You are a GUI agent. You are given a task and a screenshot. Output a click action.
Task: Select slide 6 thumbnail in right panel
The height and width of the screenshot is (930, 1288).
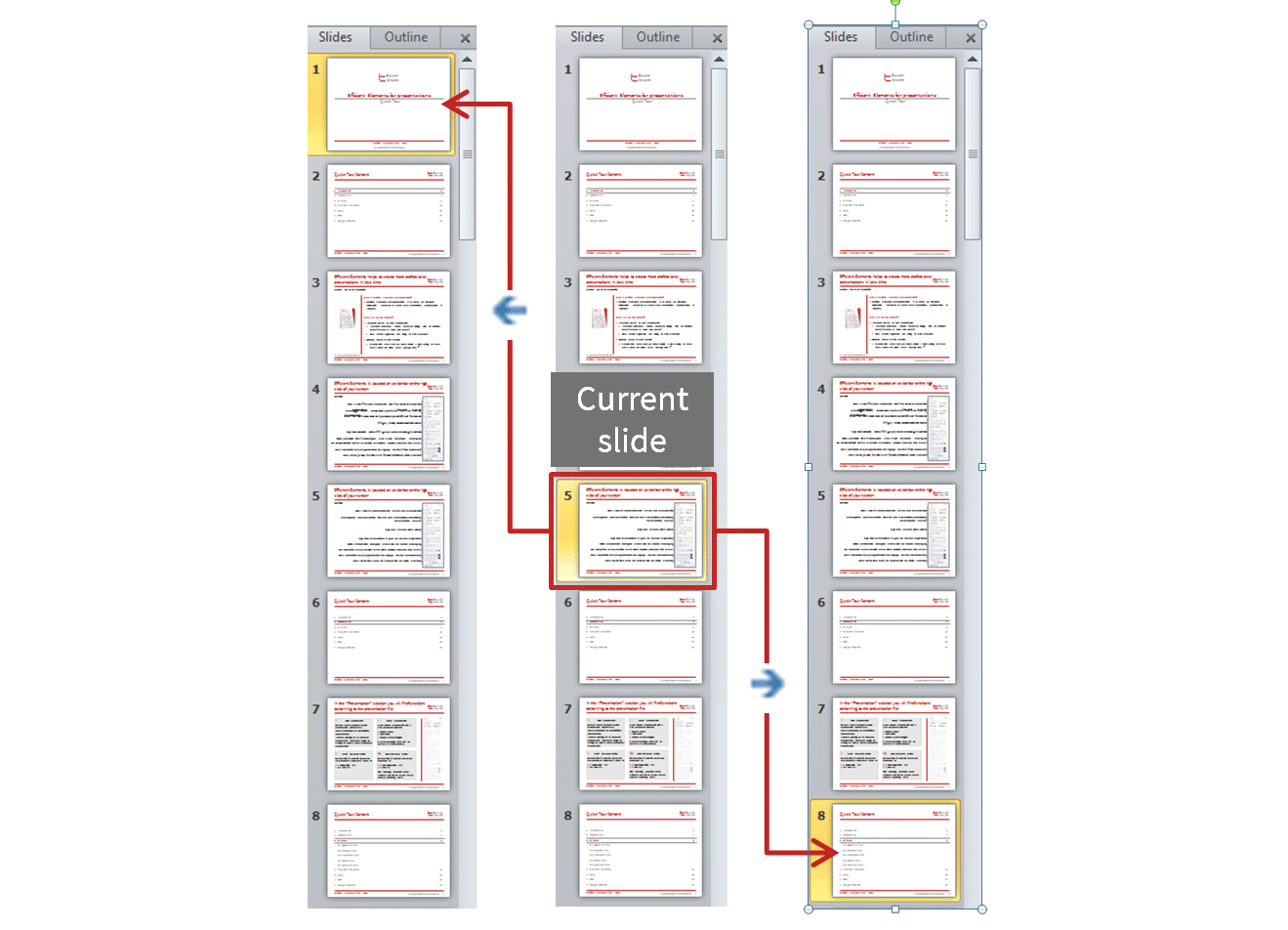click(893, 637)
